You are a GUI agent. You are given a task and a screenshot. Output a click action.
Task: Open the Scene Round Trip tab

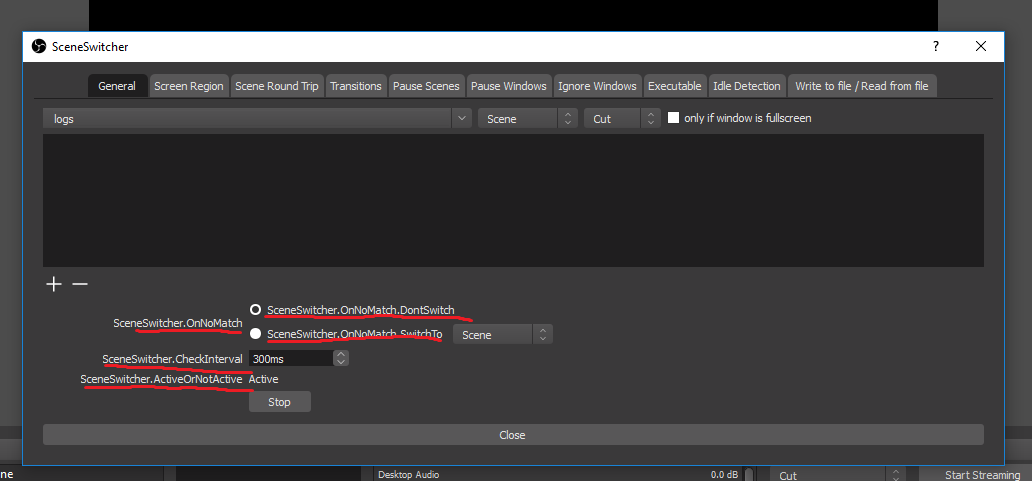[277, 86]
